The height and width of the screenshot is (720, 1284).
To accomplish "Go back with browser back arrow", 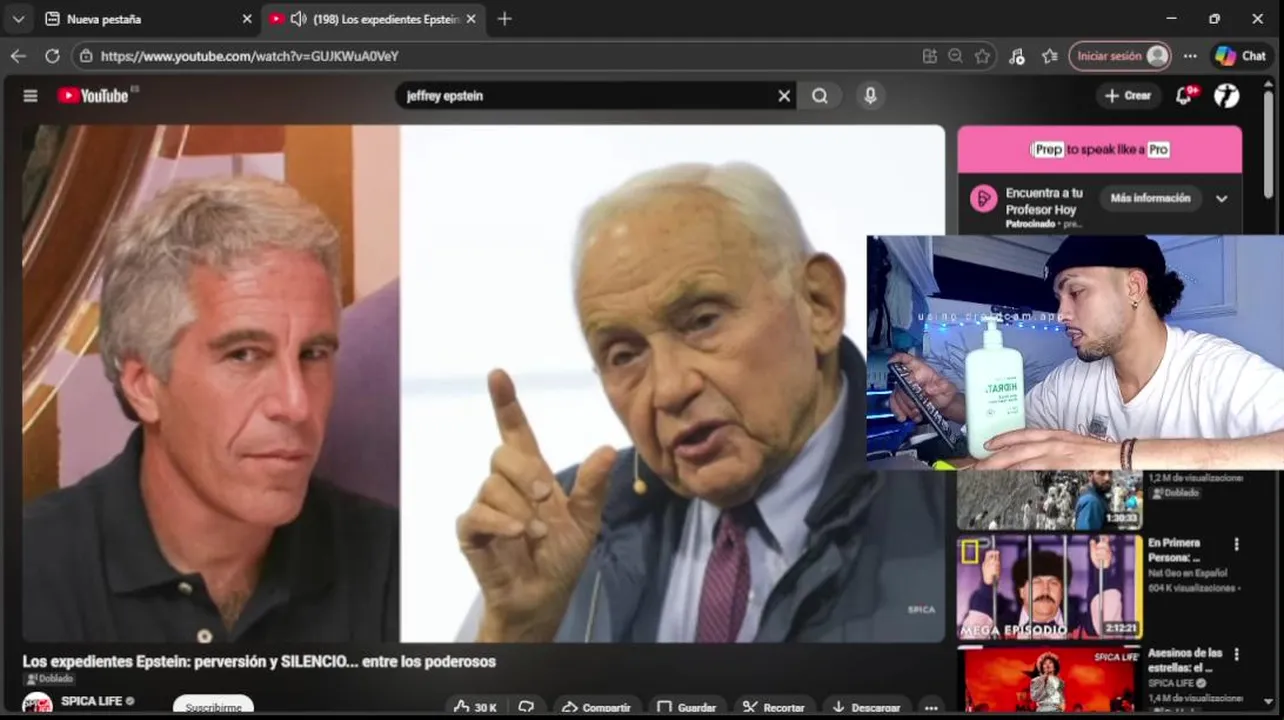I will click(18, 56).
